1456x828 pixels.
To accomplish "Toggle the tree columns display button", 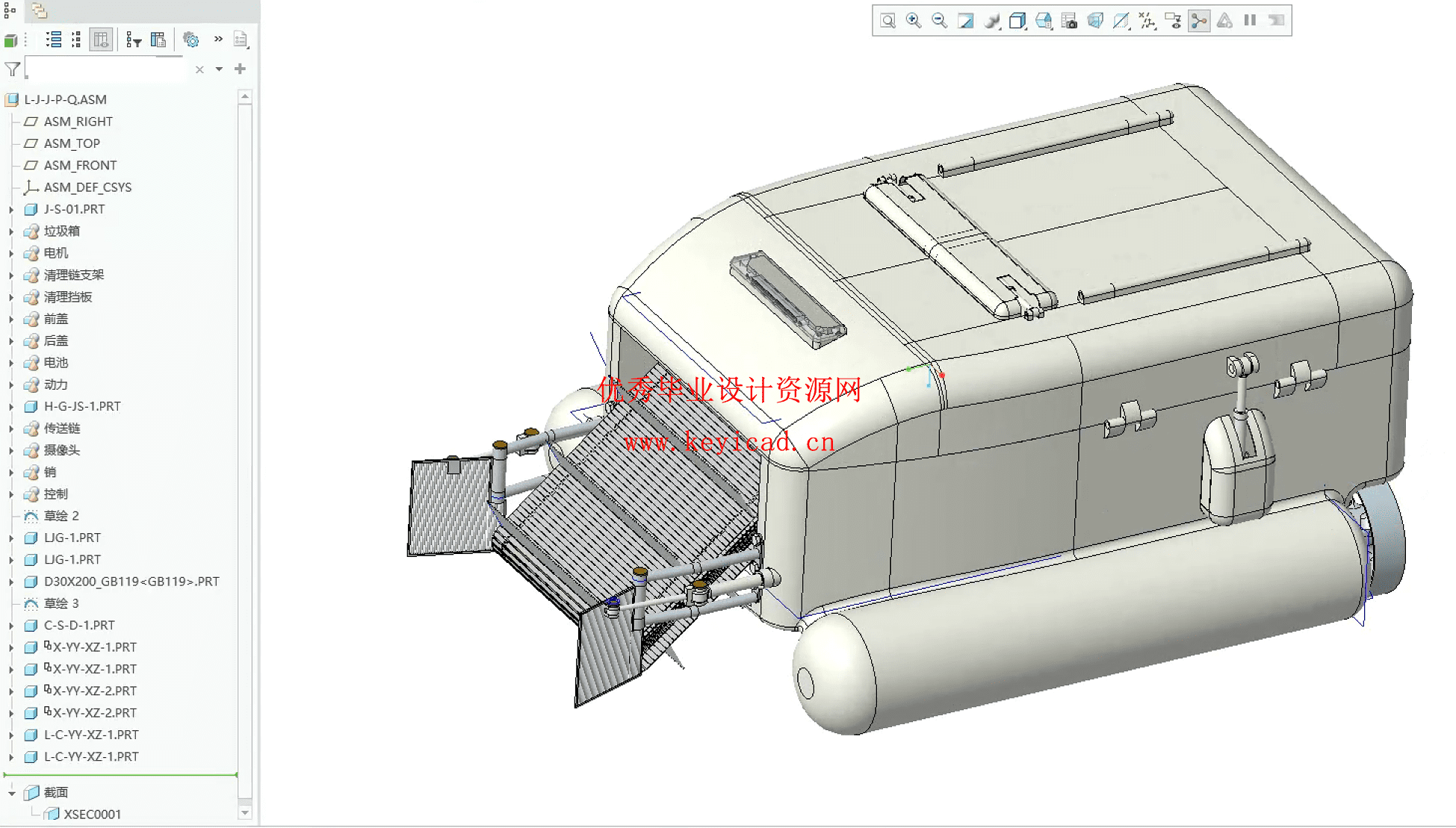I will point(101,40).
